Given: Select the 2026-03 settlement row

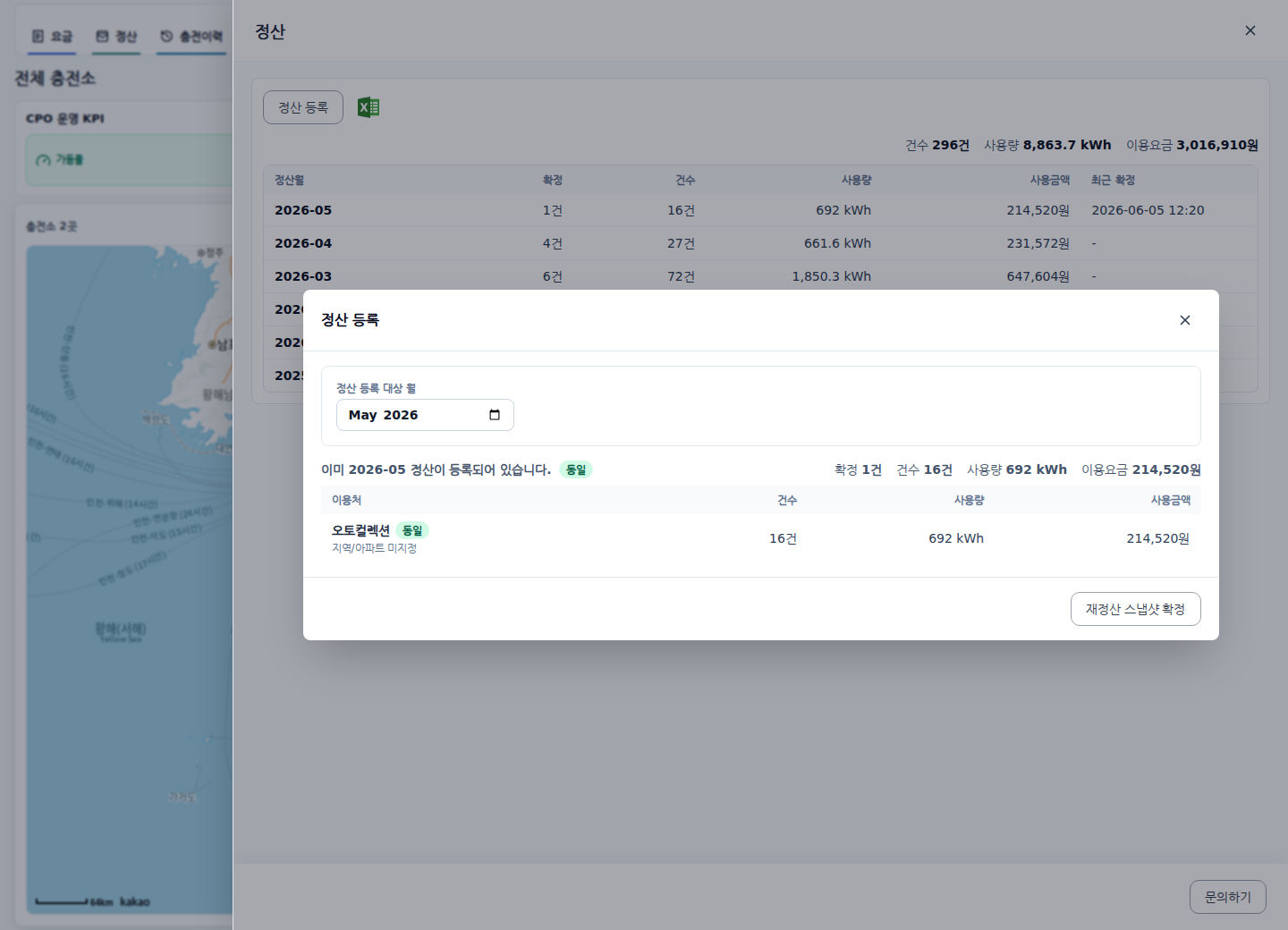Looking at the screenshot, I should tap(760, 276).
